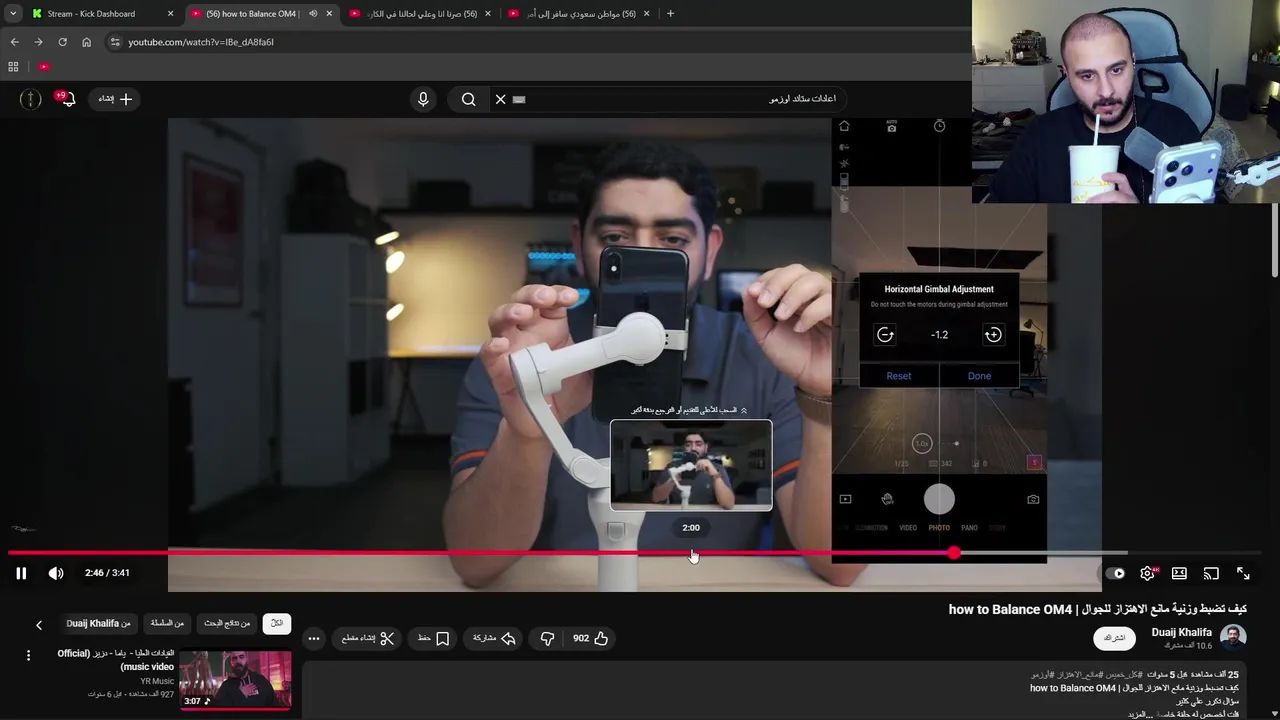Go to the browser home page
This screenshot has height=720, width=1280.
(86, 42)
